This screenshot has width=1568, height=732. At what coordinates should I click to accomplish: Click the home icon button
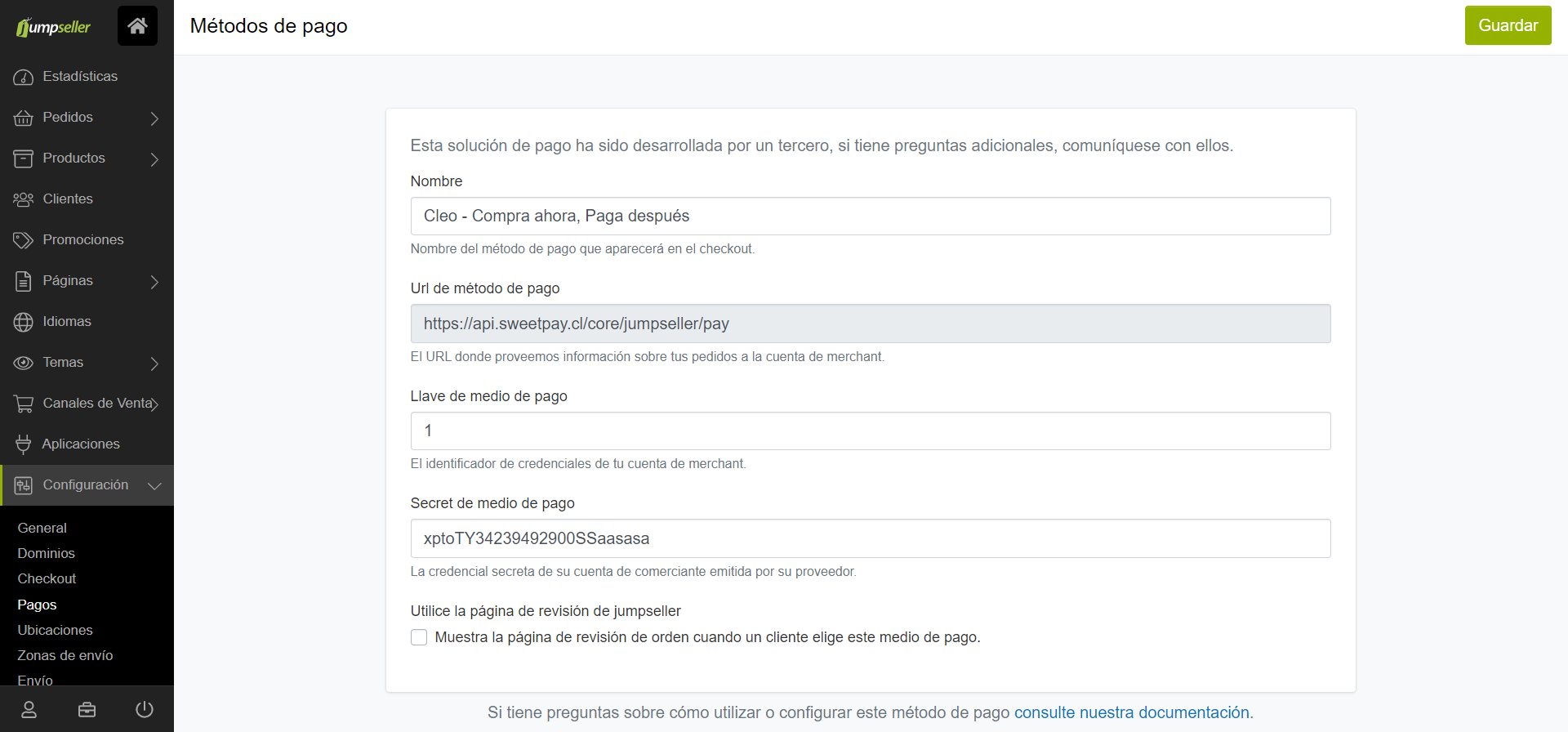(137, 25)
